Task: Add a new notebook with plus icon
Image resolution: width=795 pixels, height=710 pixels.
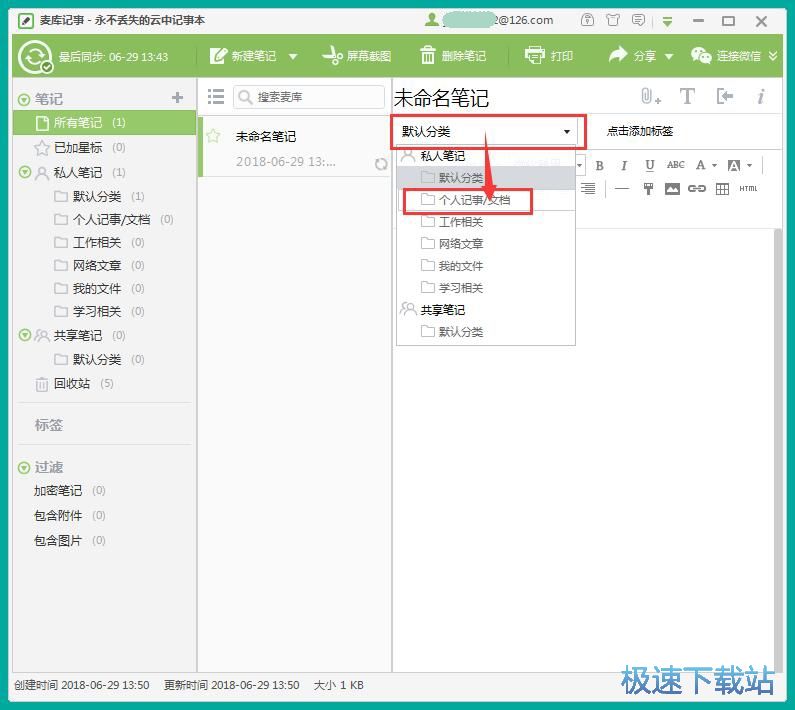Action: point(177,97)
